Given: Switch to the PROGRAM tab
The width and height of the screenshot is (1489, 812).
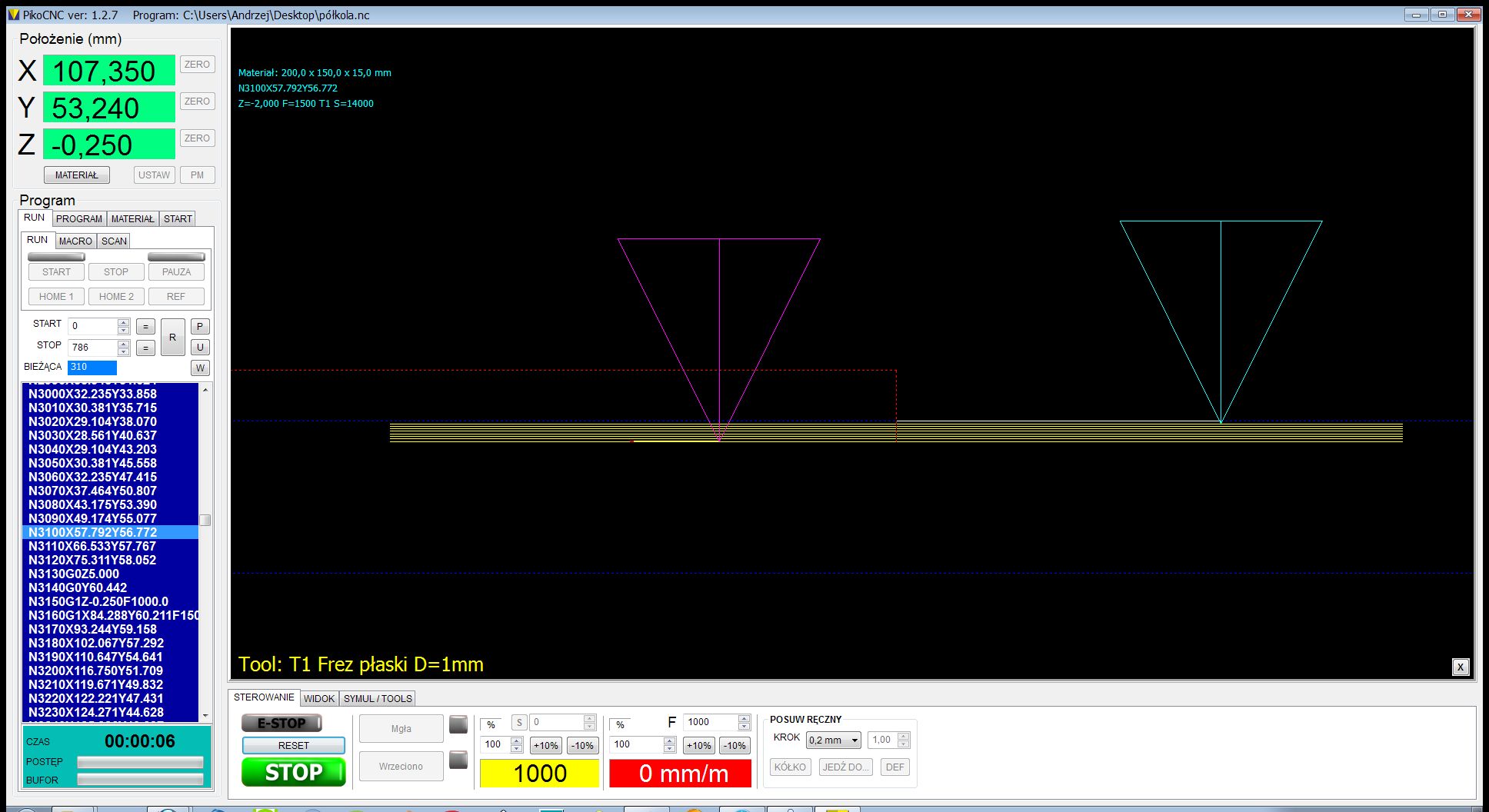Looking at the screenshot, I should pyautogui.click(x=79, y=219).
